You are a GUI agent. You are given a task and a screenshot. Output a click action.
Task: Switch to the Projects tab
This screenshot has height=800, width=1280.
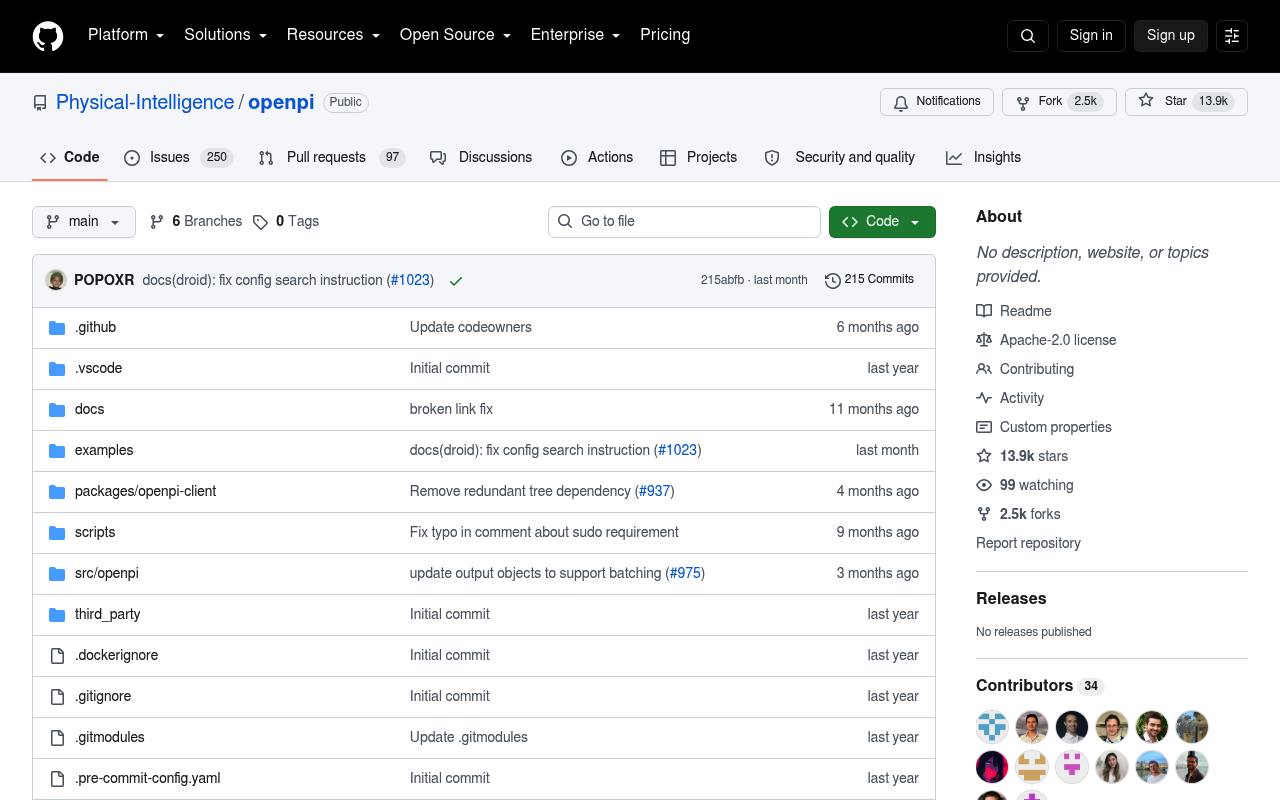(x=698, y=157)
